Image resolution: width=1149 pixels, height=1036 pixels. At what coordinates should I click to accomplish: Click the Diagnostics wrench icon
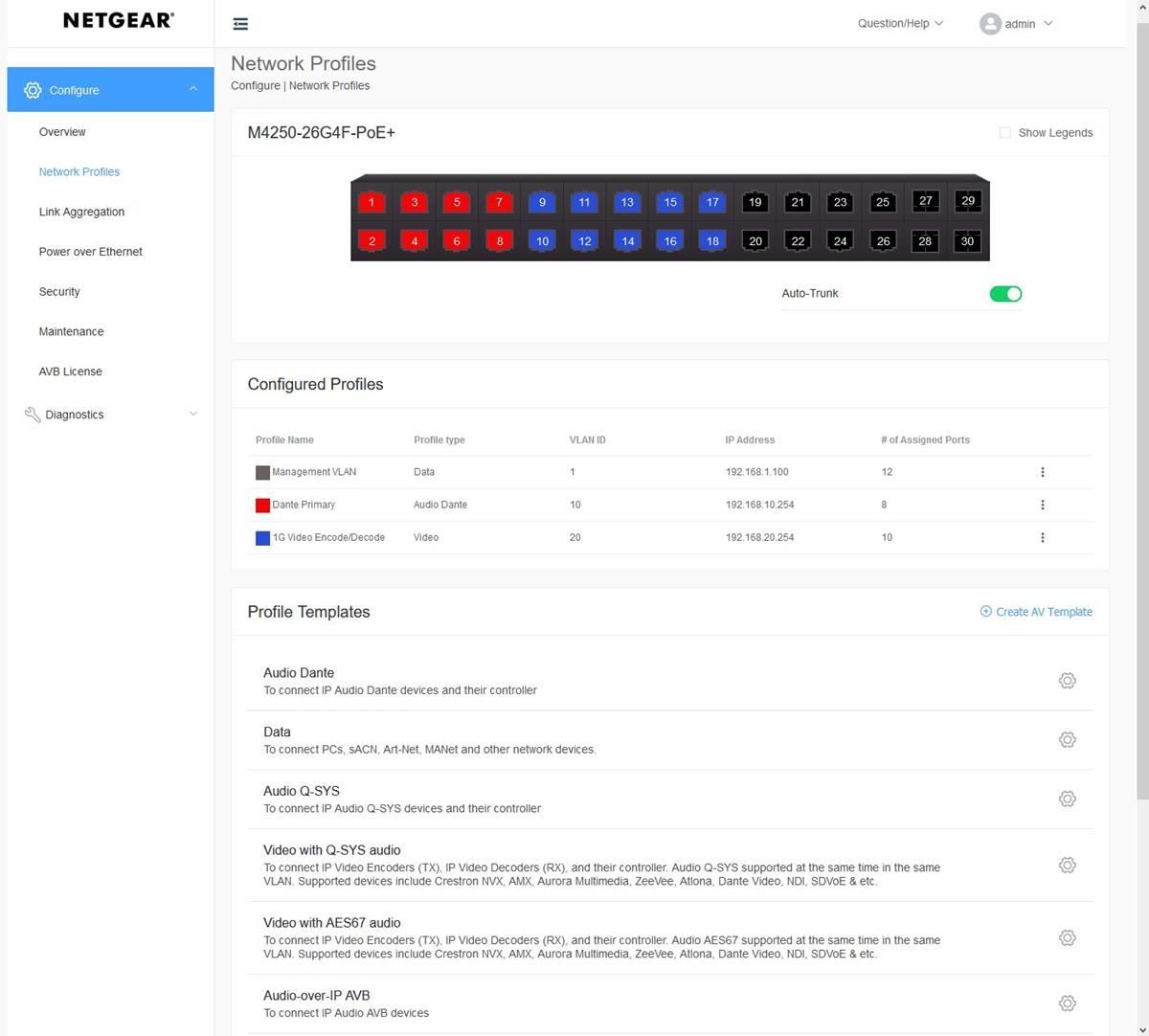click(x=33, y=415)
